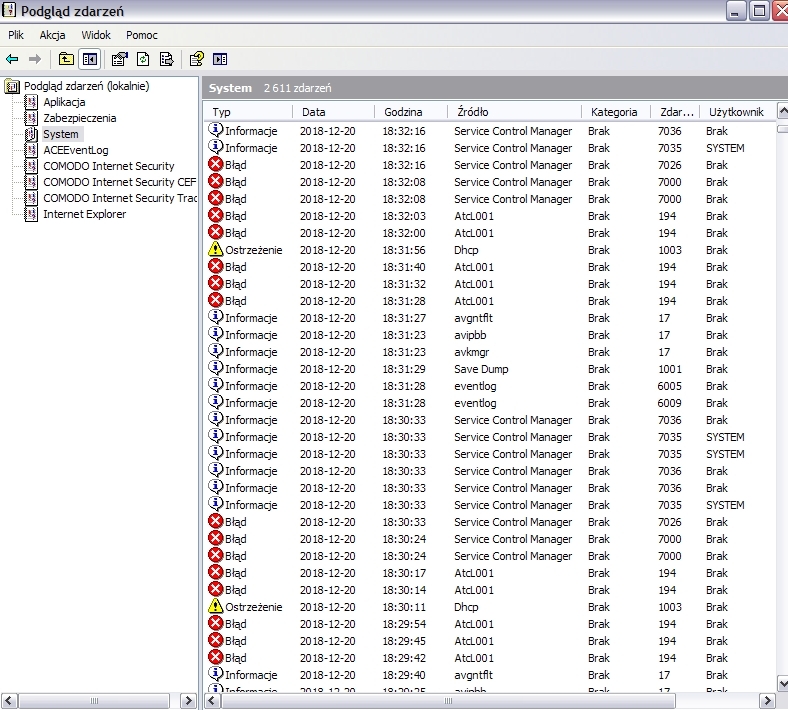Image resolution: width=788 pixels, height=710 pixels.
Task: Select COMODO Internet Security log
Action: click(x=109, y=166)
